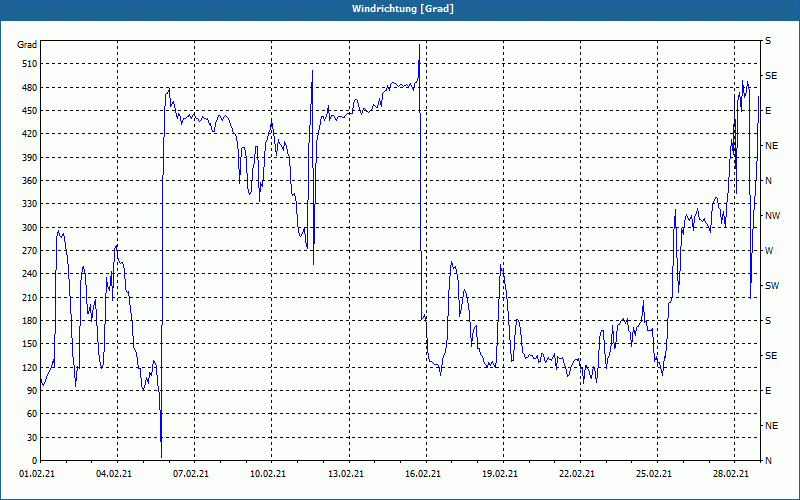Click the y-axis value '510'

(30, 64)
